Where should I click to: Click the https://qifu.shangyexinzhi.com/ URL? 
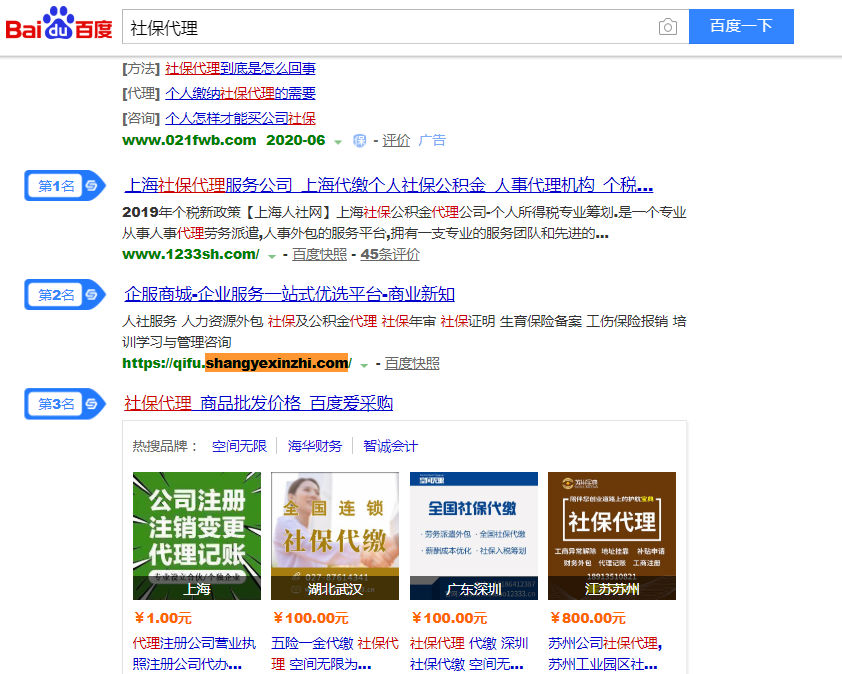coord(237,364)
